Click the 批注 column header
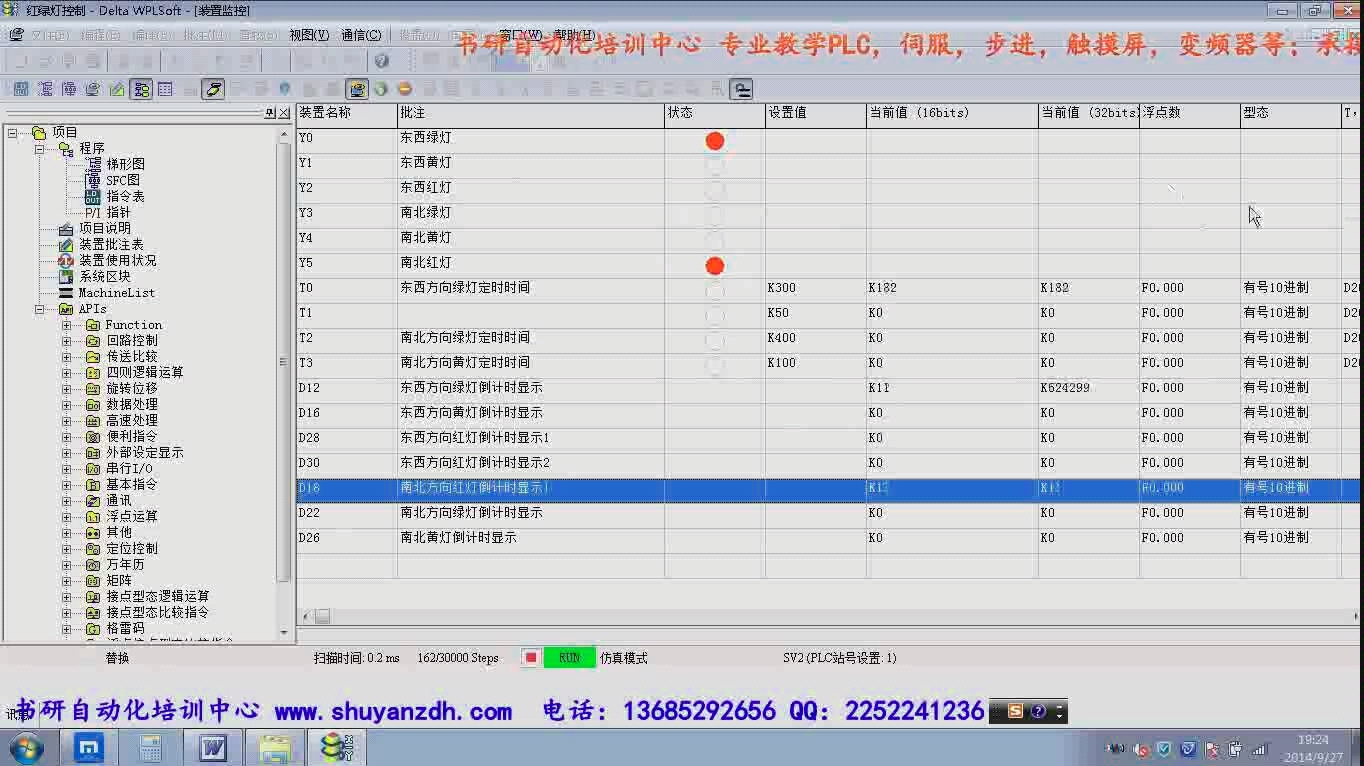1364x766 pixels. pos(531,114)
